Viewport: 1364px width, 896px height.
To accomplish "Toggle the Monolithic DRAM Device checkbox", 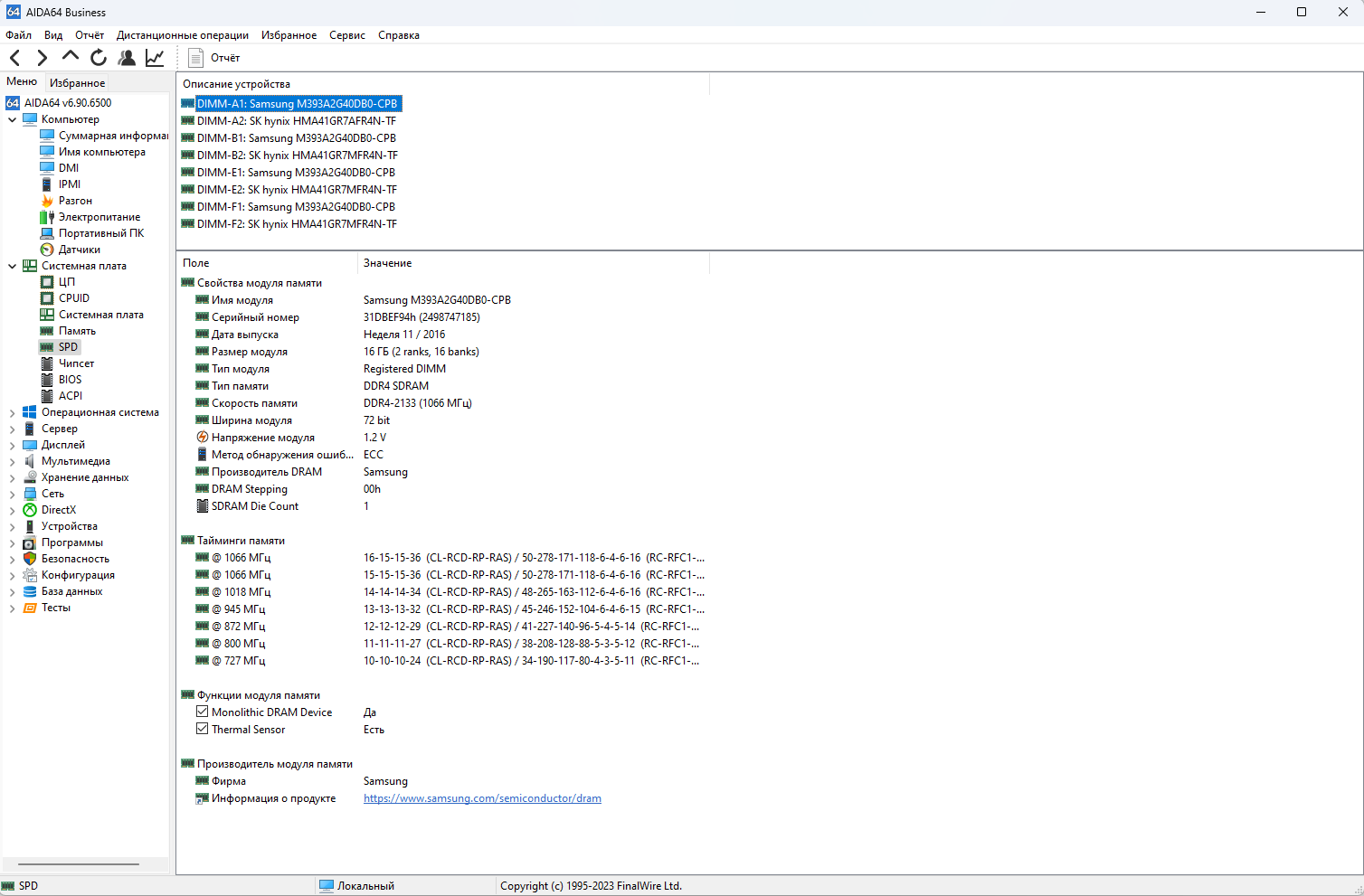I will pyautogui.click(x=203, y=712).
